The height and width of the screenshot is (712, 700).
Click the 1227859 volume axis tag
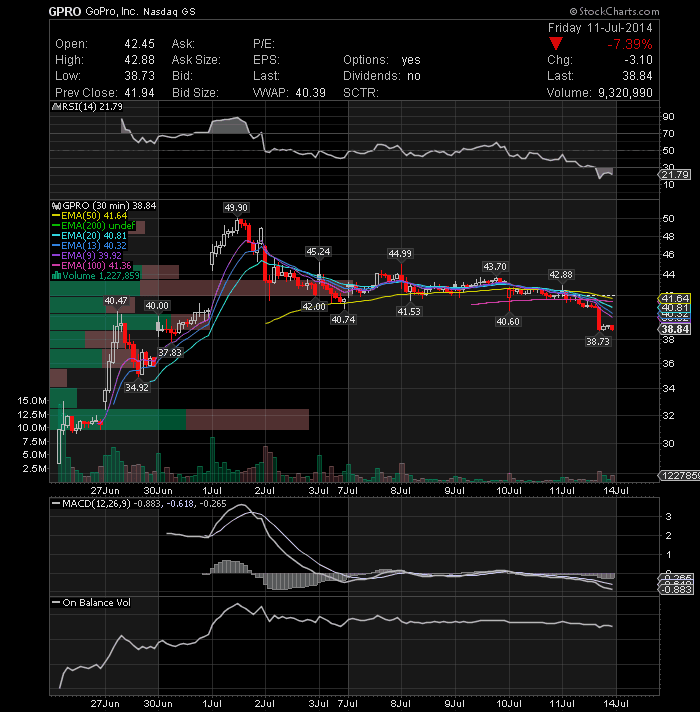point(680,475)
